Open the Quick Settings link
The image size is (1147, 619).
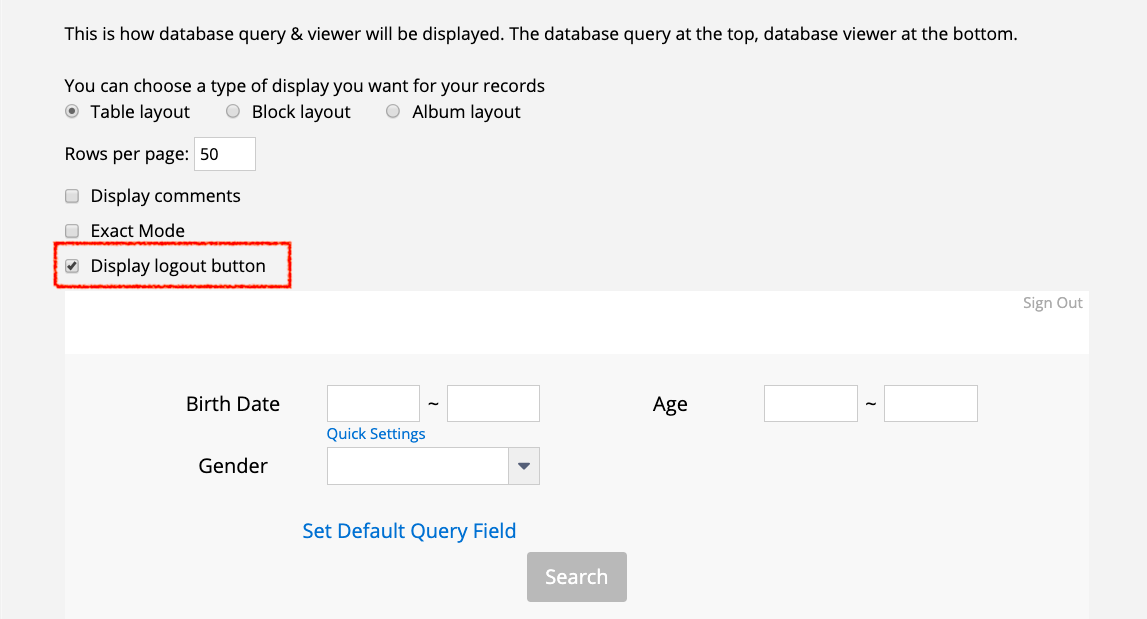pos(375,434)
